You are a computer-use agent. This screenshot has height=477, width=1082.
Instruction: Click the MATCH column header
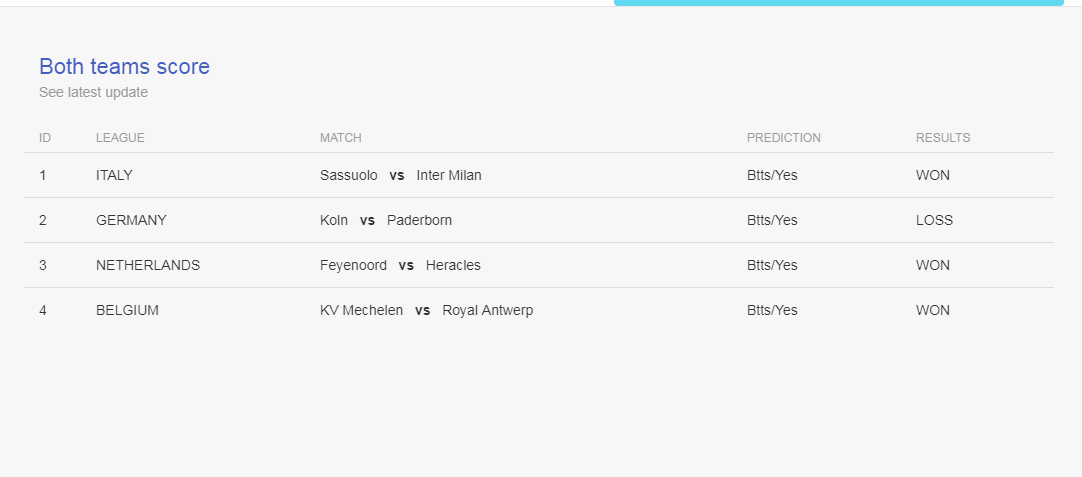click(x=340, y=137)
